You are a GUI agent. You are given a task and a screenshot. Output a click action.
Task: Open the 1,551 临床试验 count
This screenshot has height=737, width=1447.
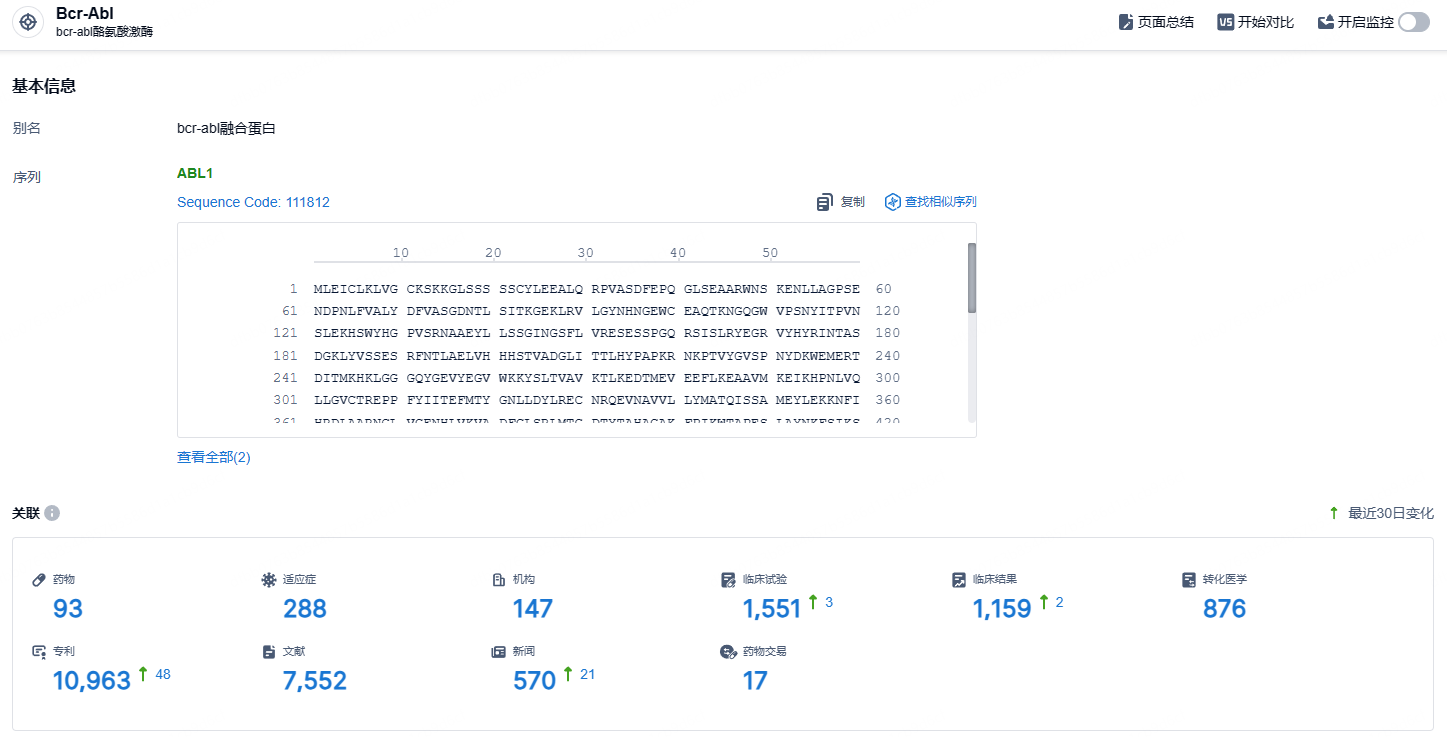(772, 609)
